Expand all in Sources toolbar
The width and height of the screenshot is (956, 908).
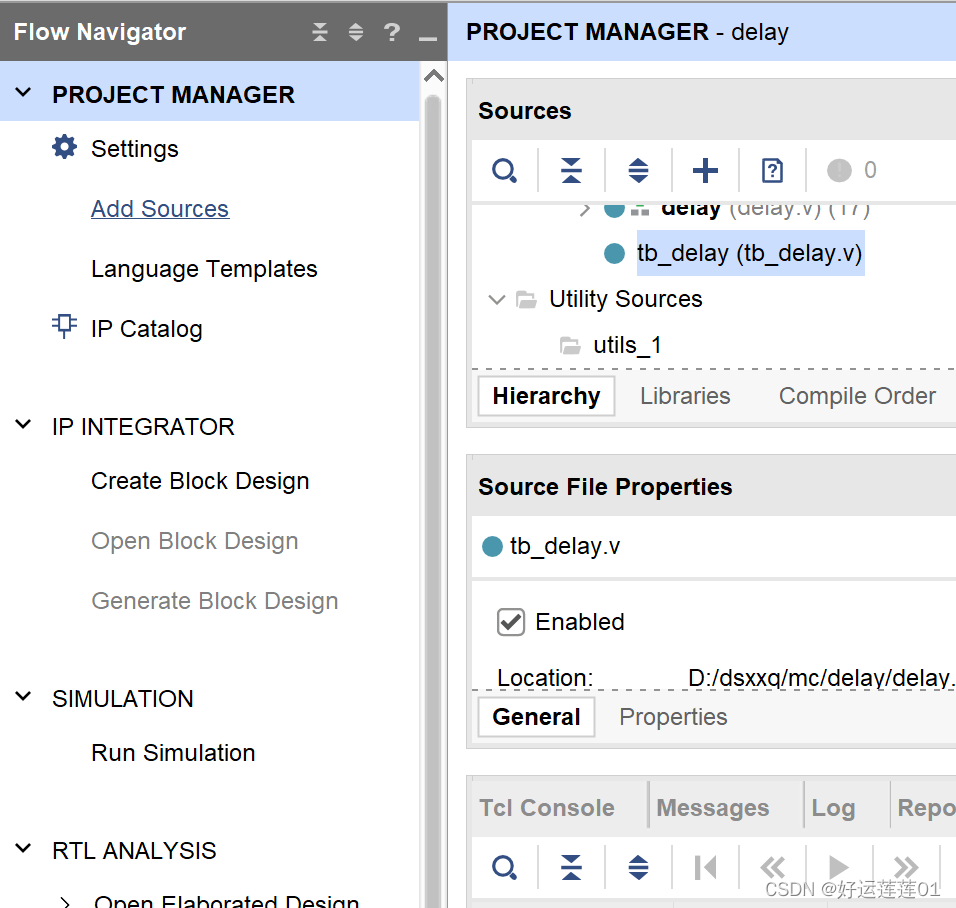click(638, 171)
